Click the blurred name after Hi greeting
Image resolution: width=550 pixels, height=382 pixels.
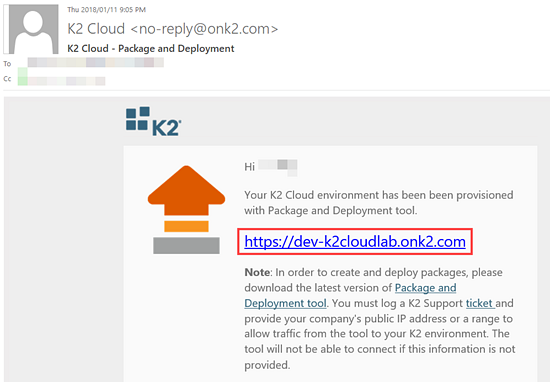tap(277, 167)
